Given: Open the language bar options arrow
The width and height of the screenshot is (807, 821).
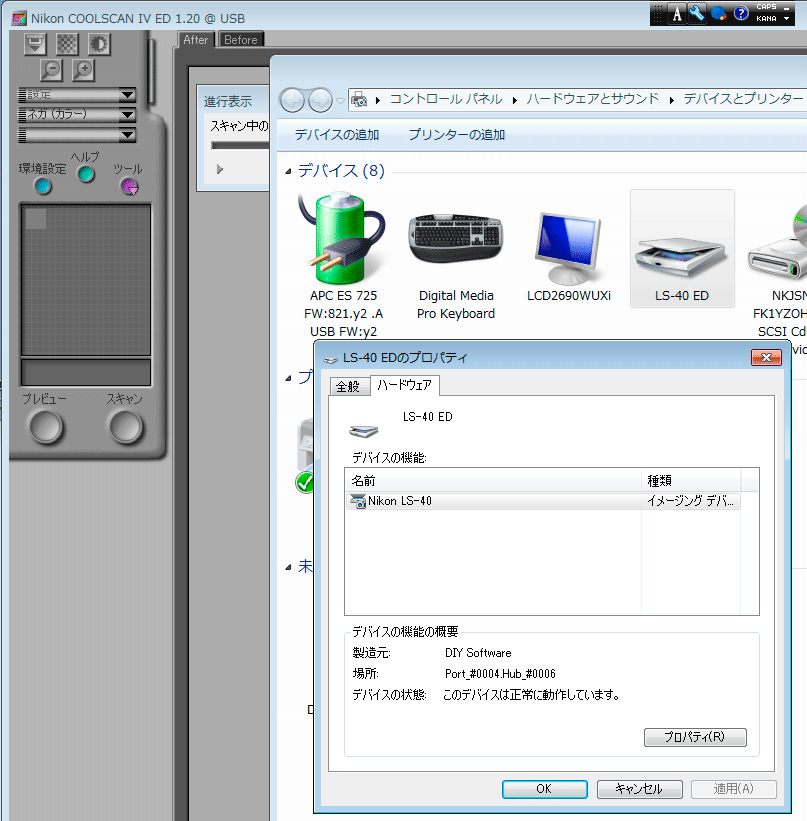Looking at the screenshot, I should pyautogui.click(x=787, y=18).
